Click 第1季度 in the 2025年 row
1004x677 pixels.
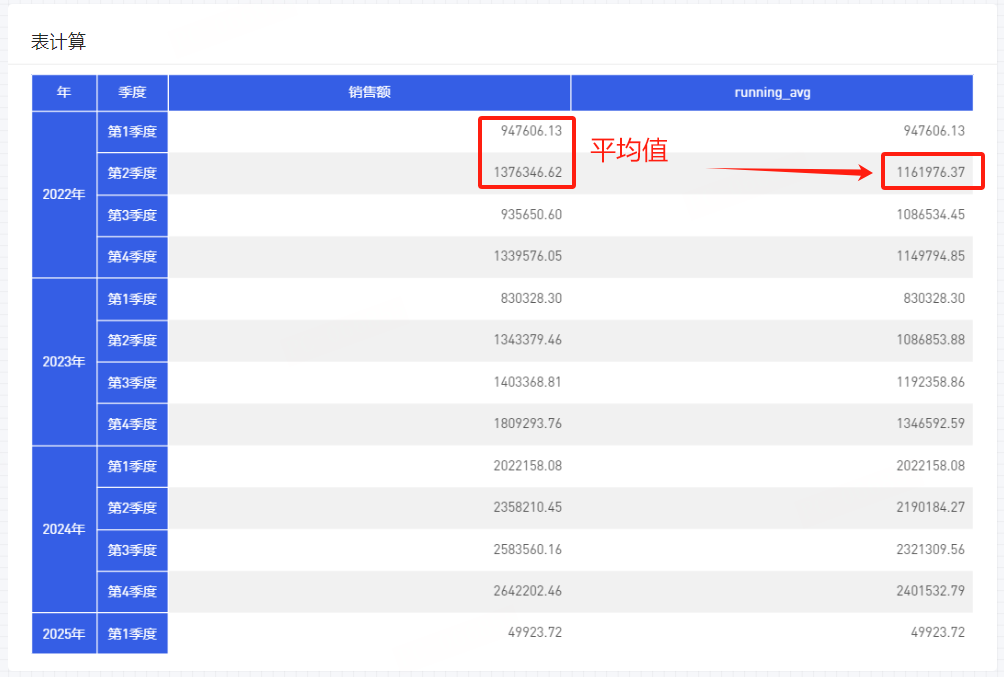click(132, 633)
